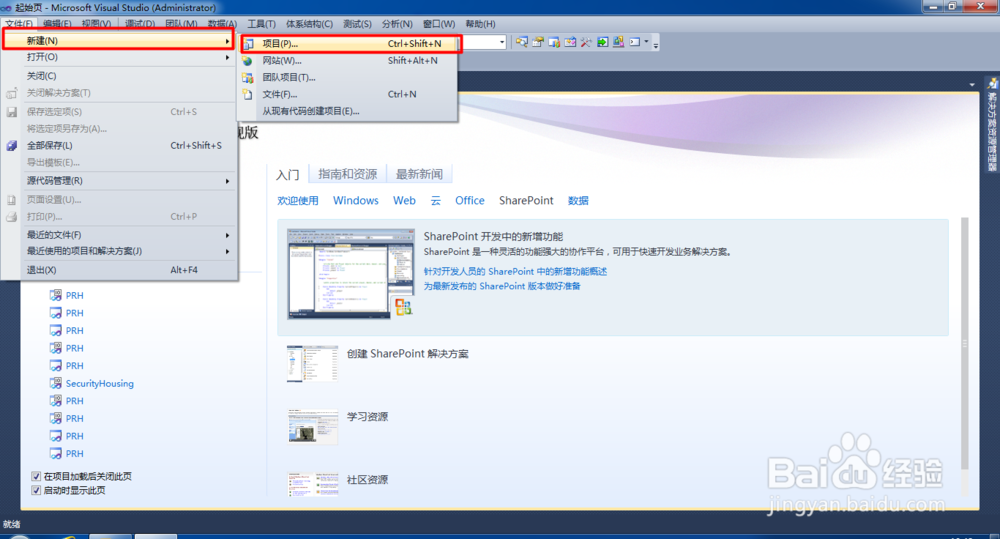
Task: Click the Office category link
Action: tap(470, 200)
